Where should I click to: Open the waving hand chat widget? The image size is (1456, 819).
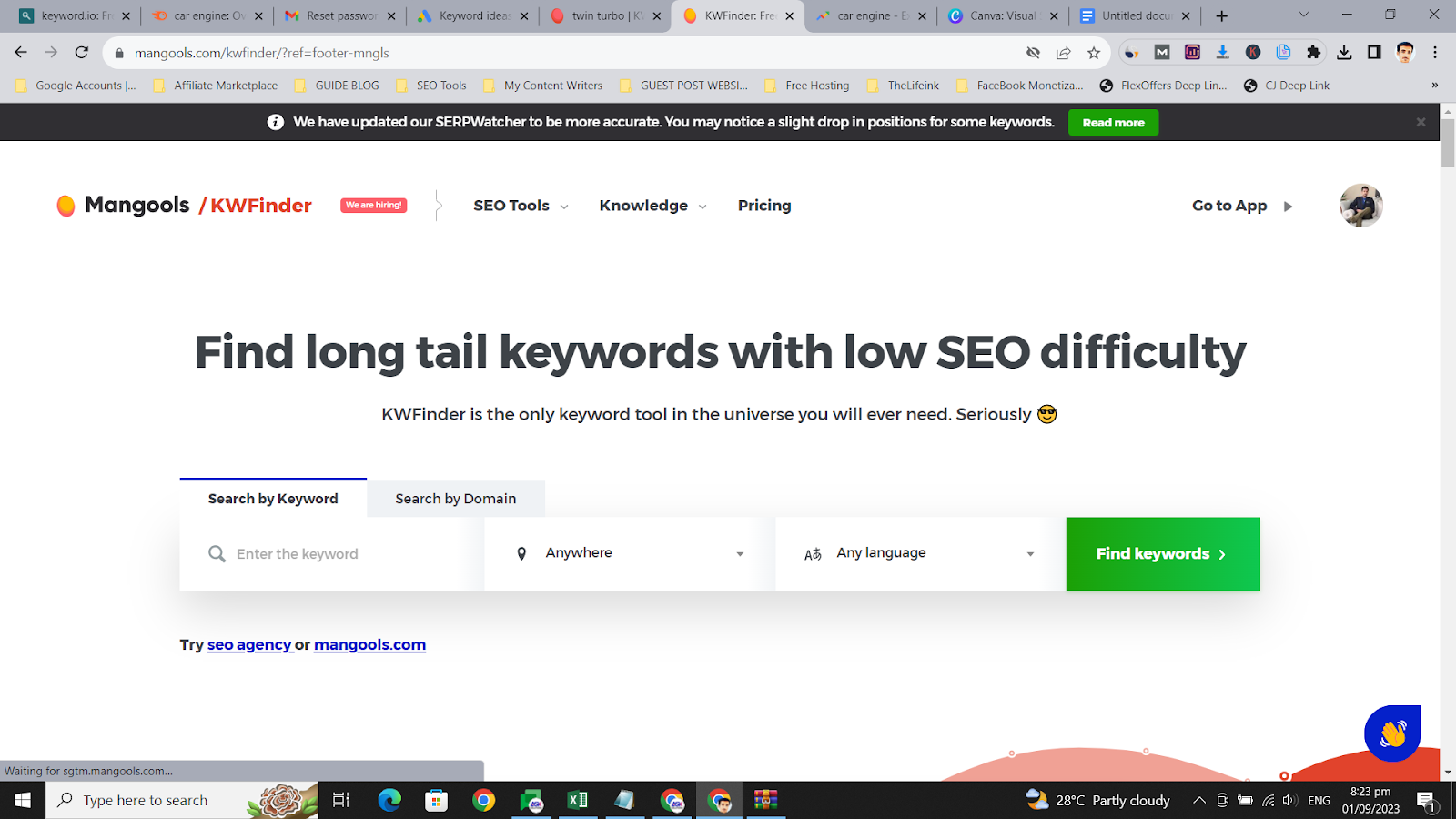pyautogui.click(x=1392, y=733)
